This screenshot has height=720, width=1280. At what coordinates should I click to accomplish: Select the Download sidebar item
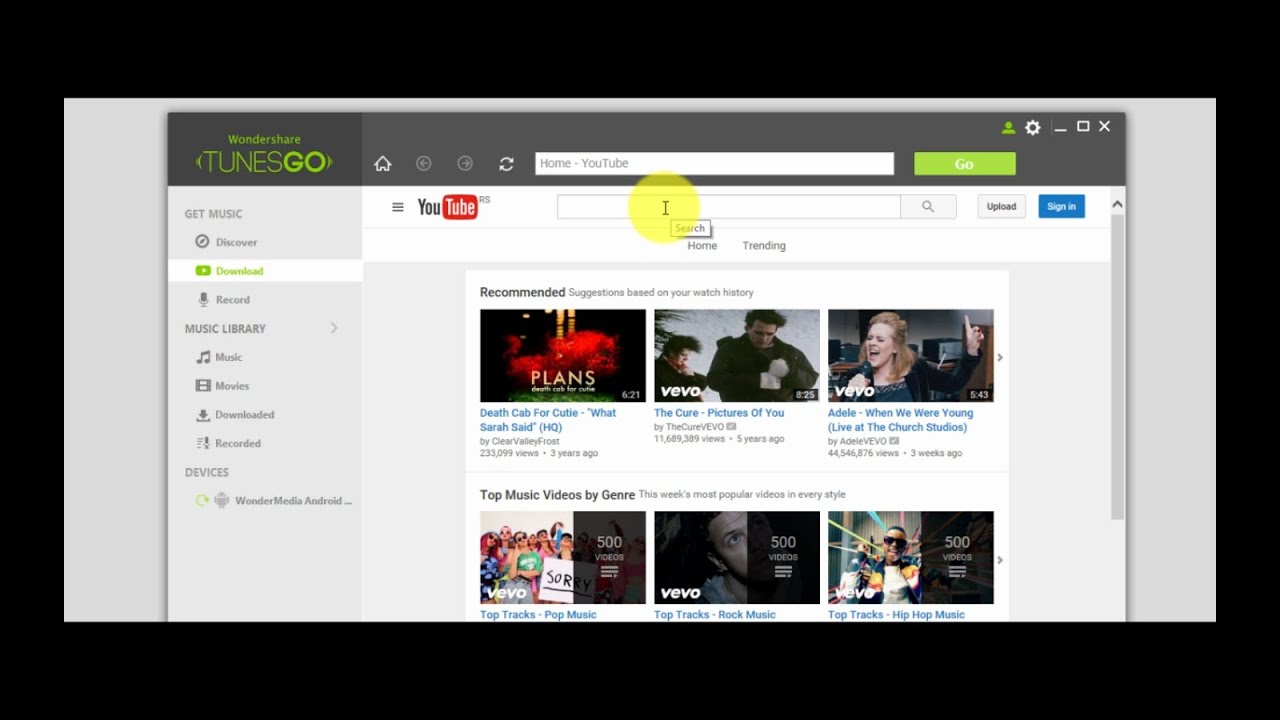(x=265, y=271)
